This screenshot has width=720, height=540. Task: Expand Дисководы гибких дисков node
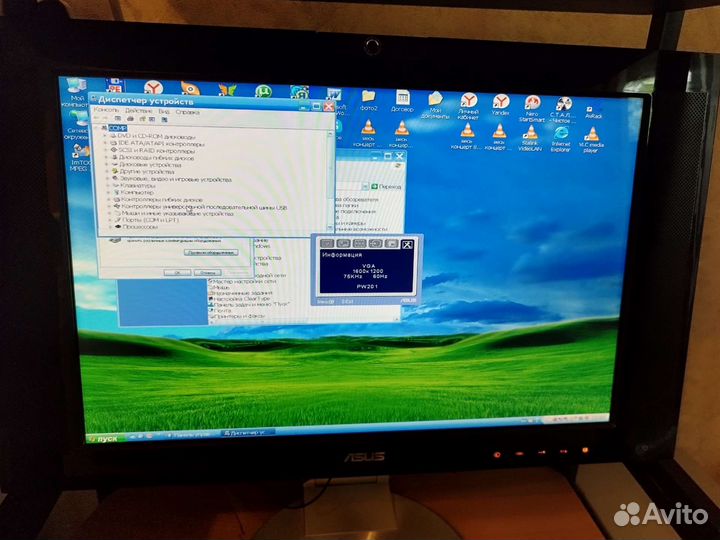(107, 157)
